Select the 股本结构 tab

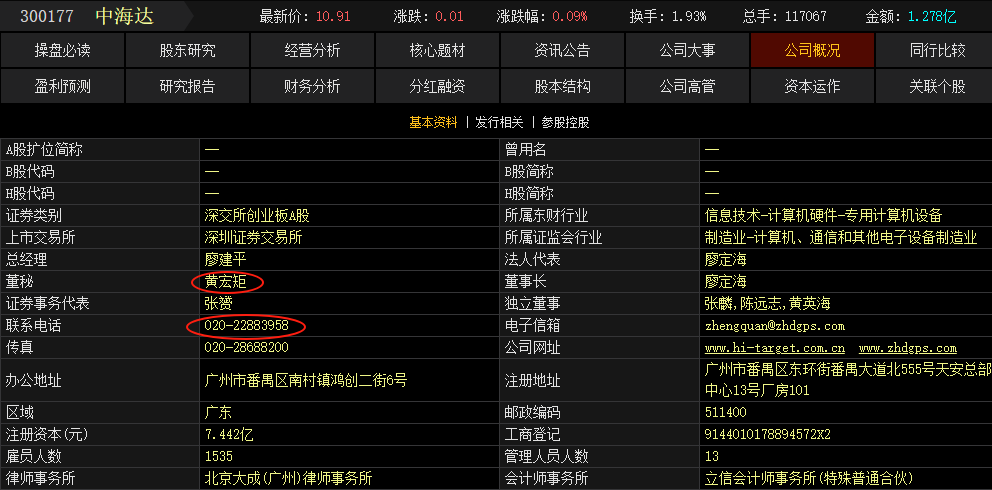(x=562, y=86)
